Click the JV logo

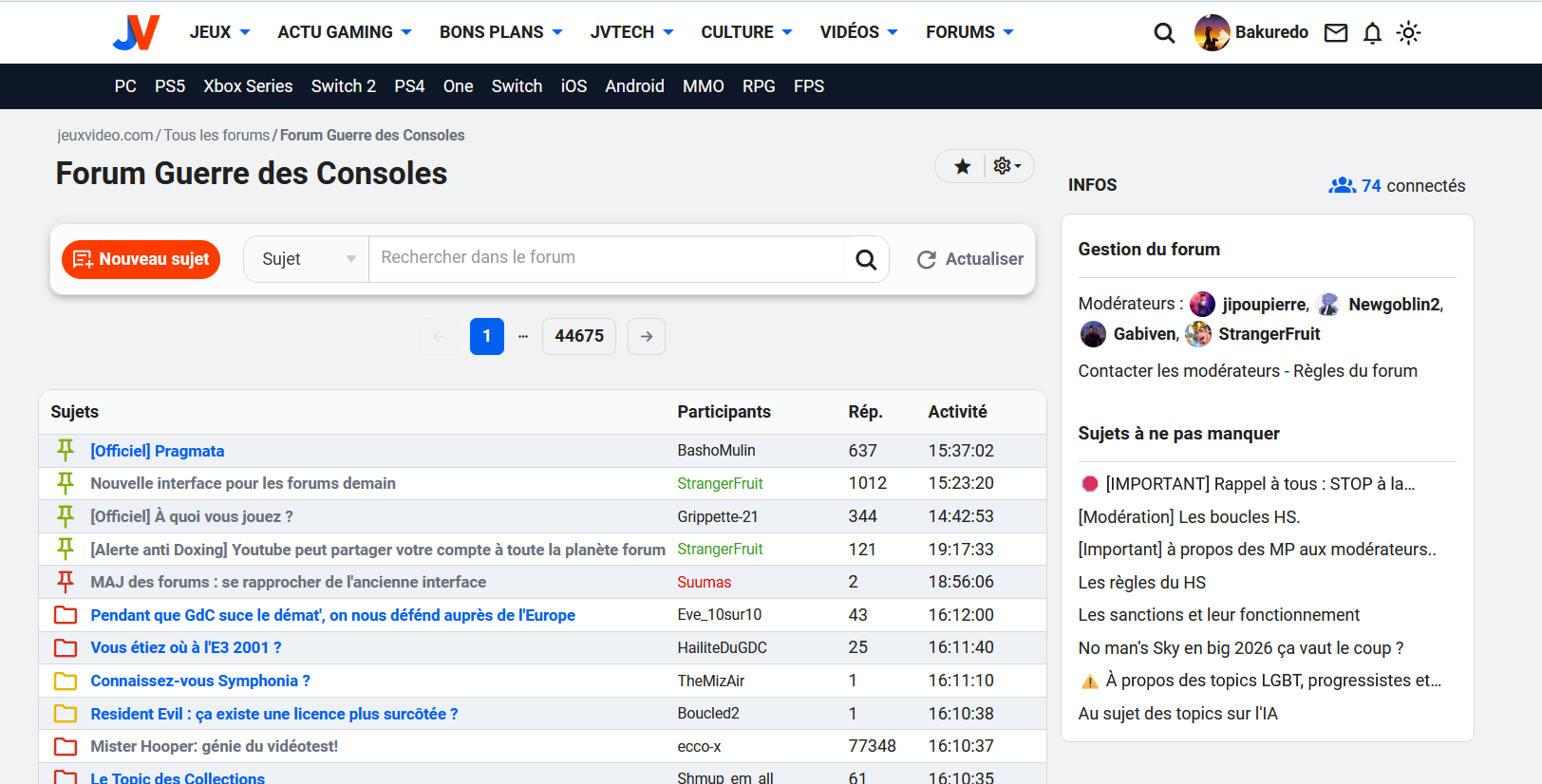coord(136,32)
